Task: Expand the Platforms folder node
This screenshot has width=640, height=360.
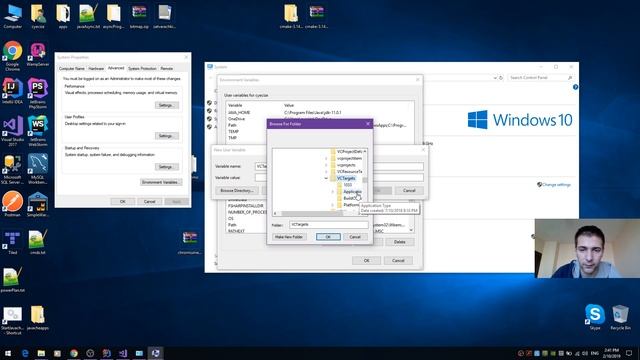Action: (333, 205)
